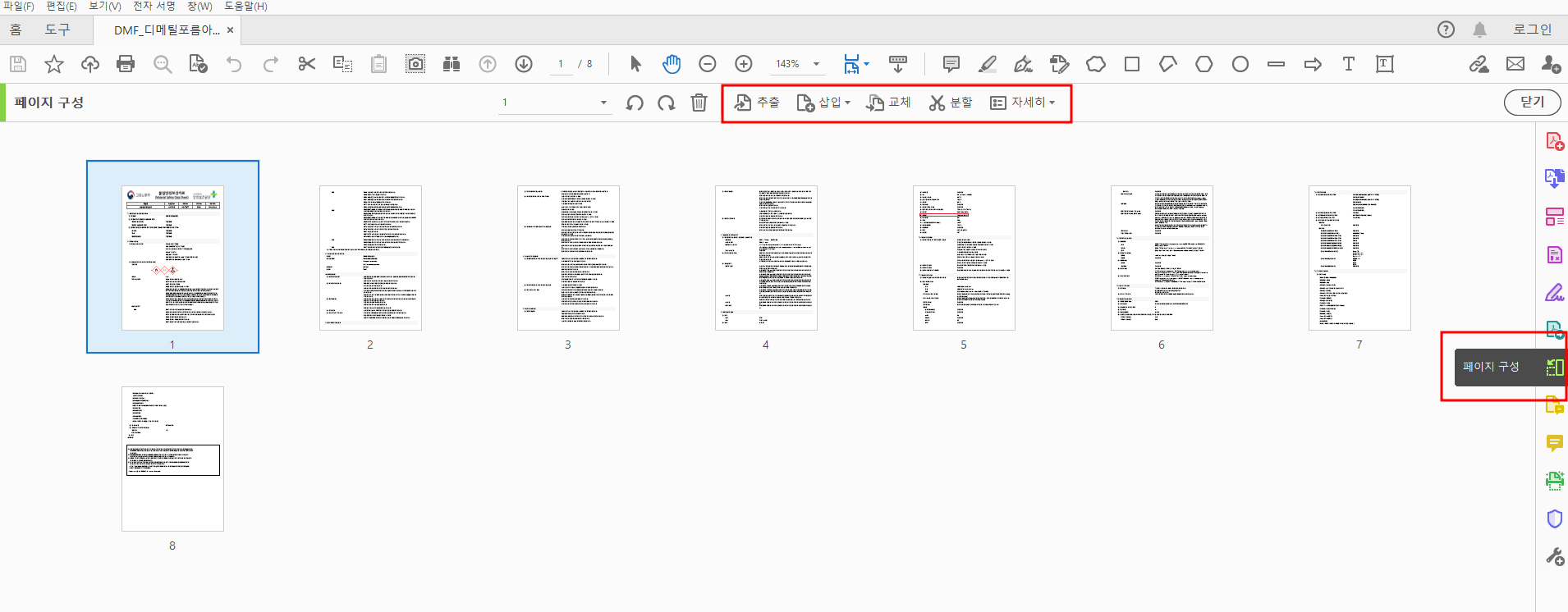
Task: Zoom out with minus circle
Action: [708, 64]
